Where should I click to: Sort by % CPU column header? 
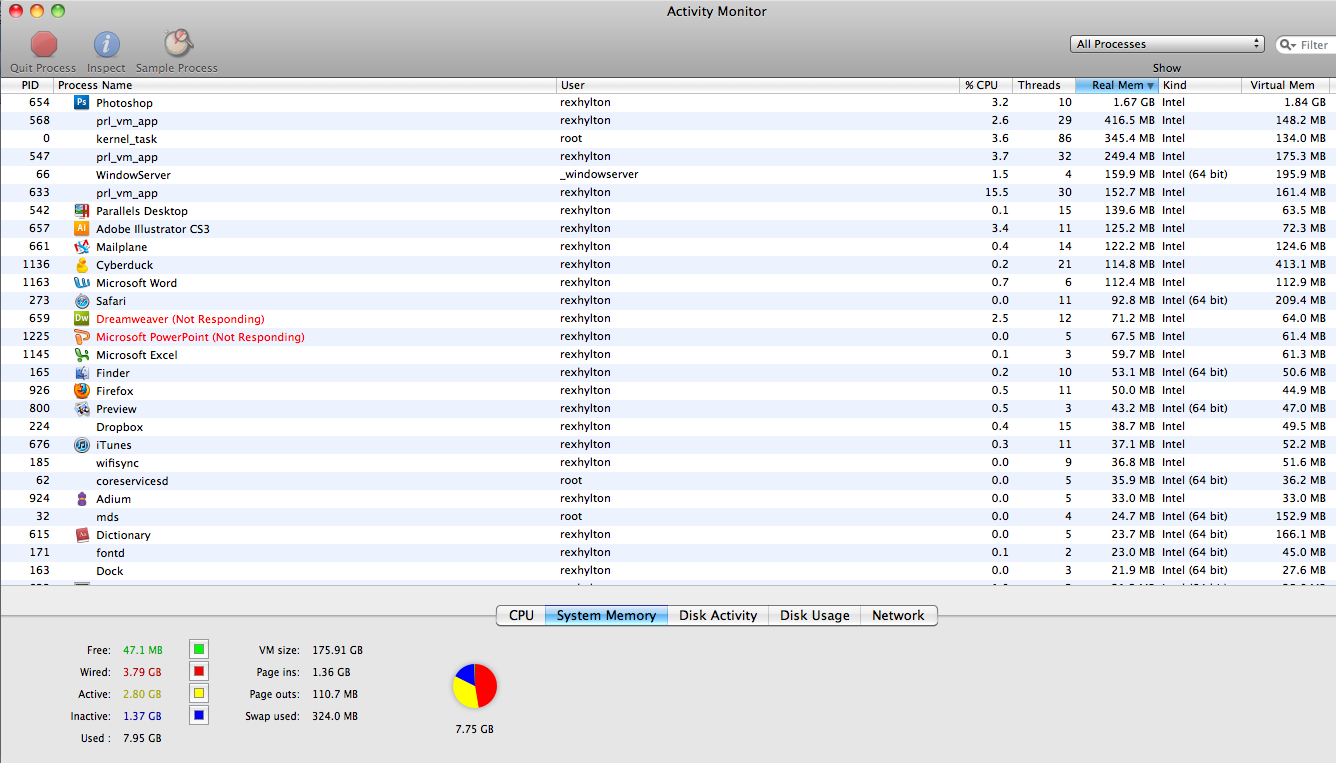(986, 85)
